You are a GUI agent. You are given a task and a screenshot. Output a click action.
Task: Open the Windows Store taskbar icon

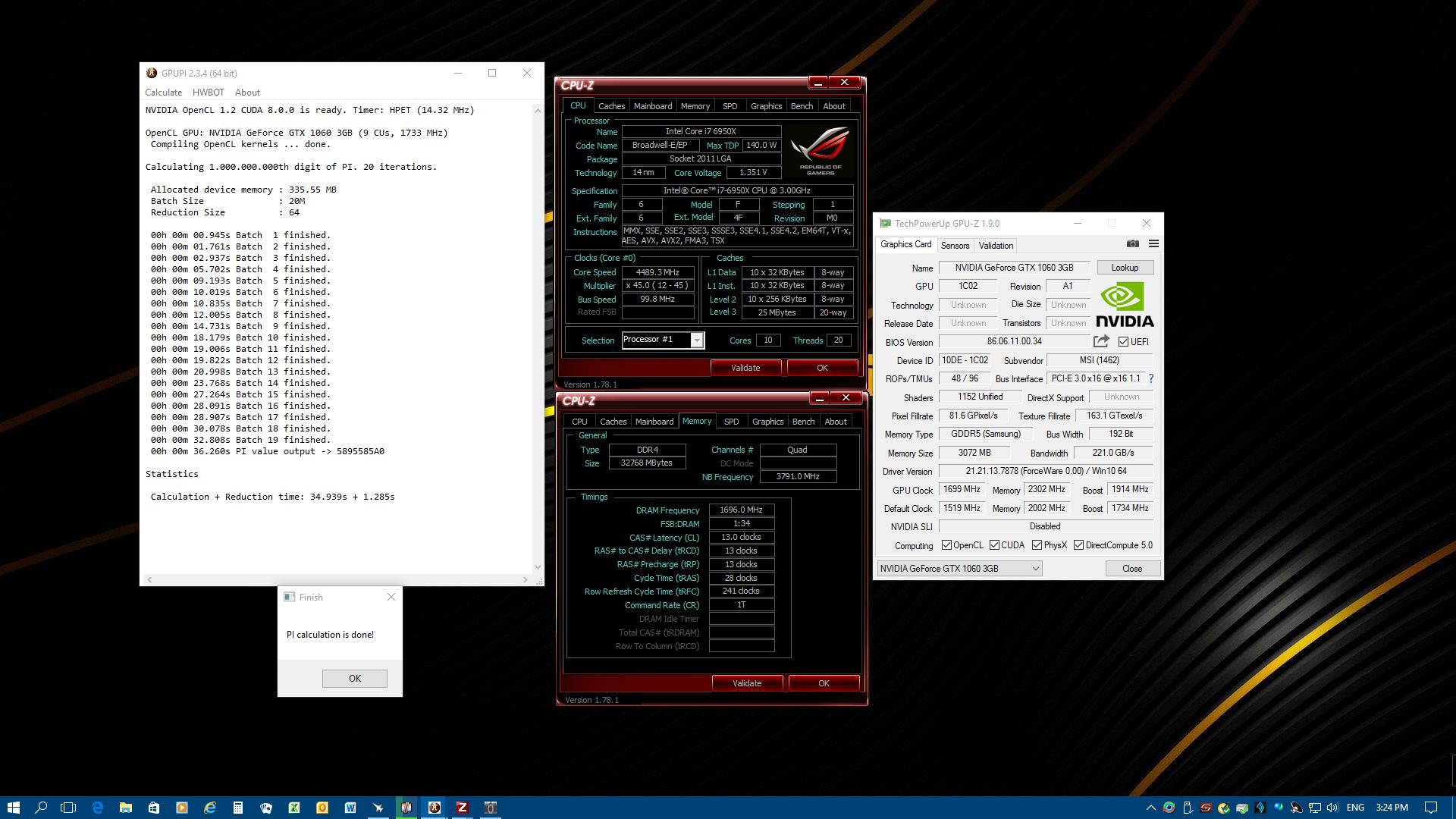coord(153,808)
